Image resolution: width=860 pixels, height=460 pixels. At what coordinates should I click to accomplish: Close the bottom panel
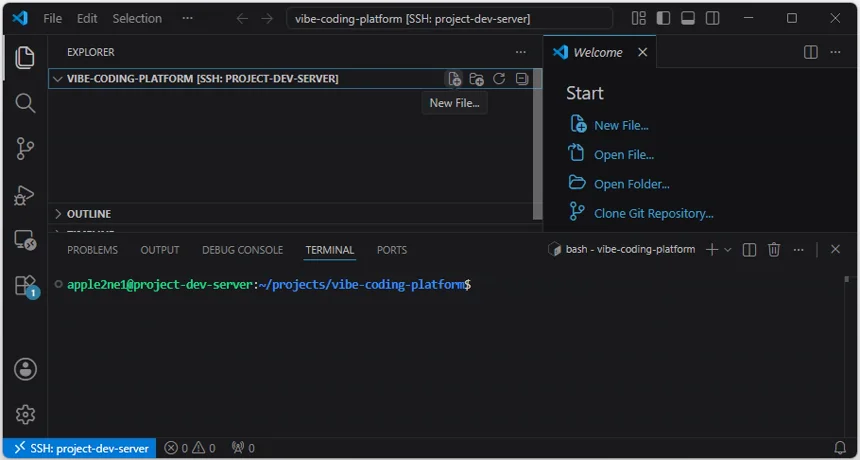(835, 250)
